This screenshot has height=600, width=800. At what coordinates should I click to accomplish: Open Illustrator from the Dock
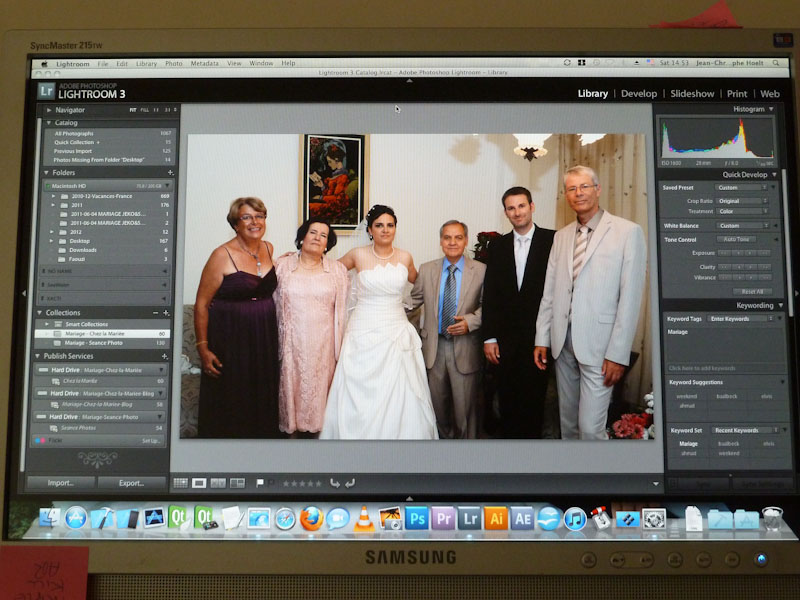(496, 519)
